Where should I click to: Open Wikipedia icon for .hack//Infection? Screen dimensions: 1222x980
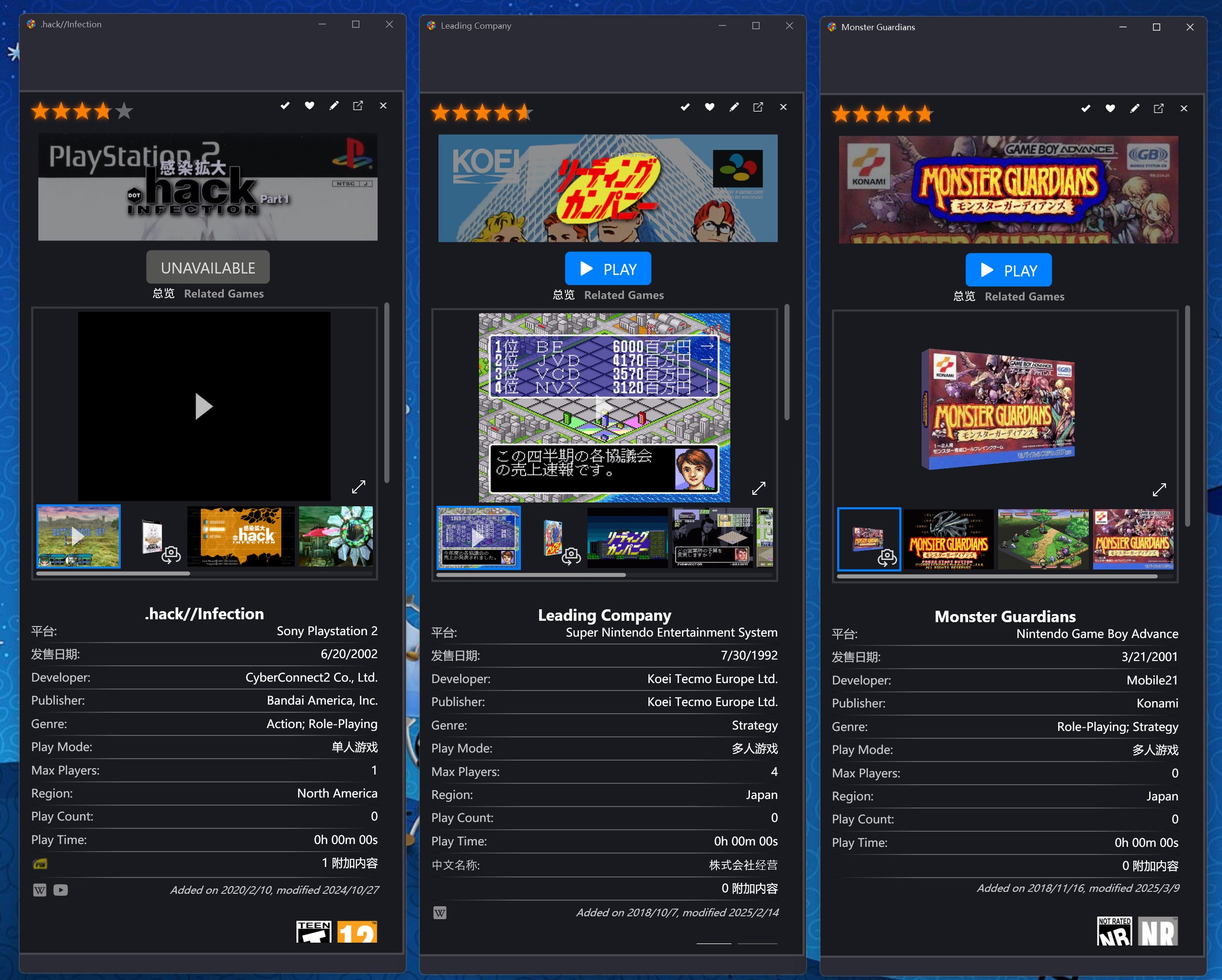pos(40,890)
